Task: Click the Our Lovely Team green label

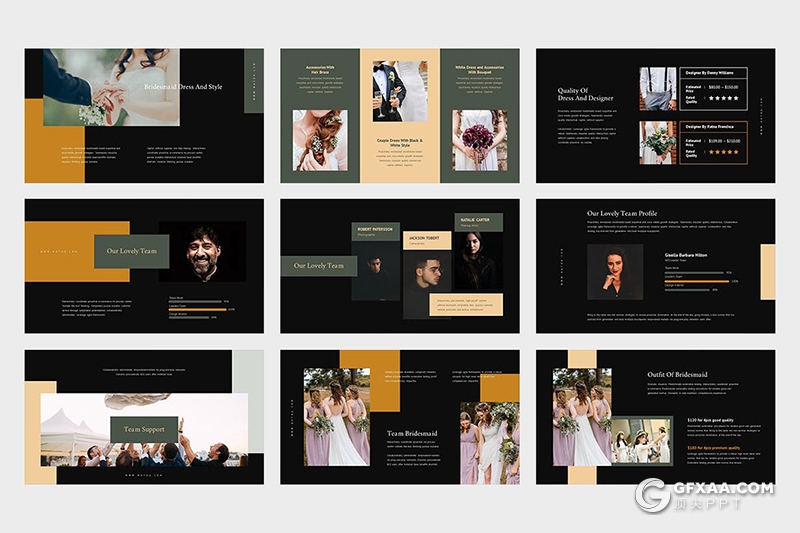Action: click(131, 251)
